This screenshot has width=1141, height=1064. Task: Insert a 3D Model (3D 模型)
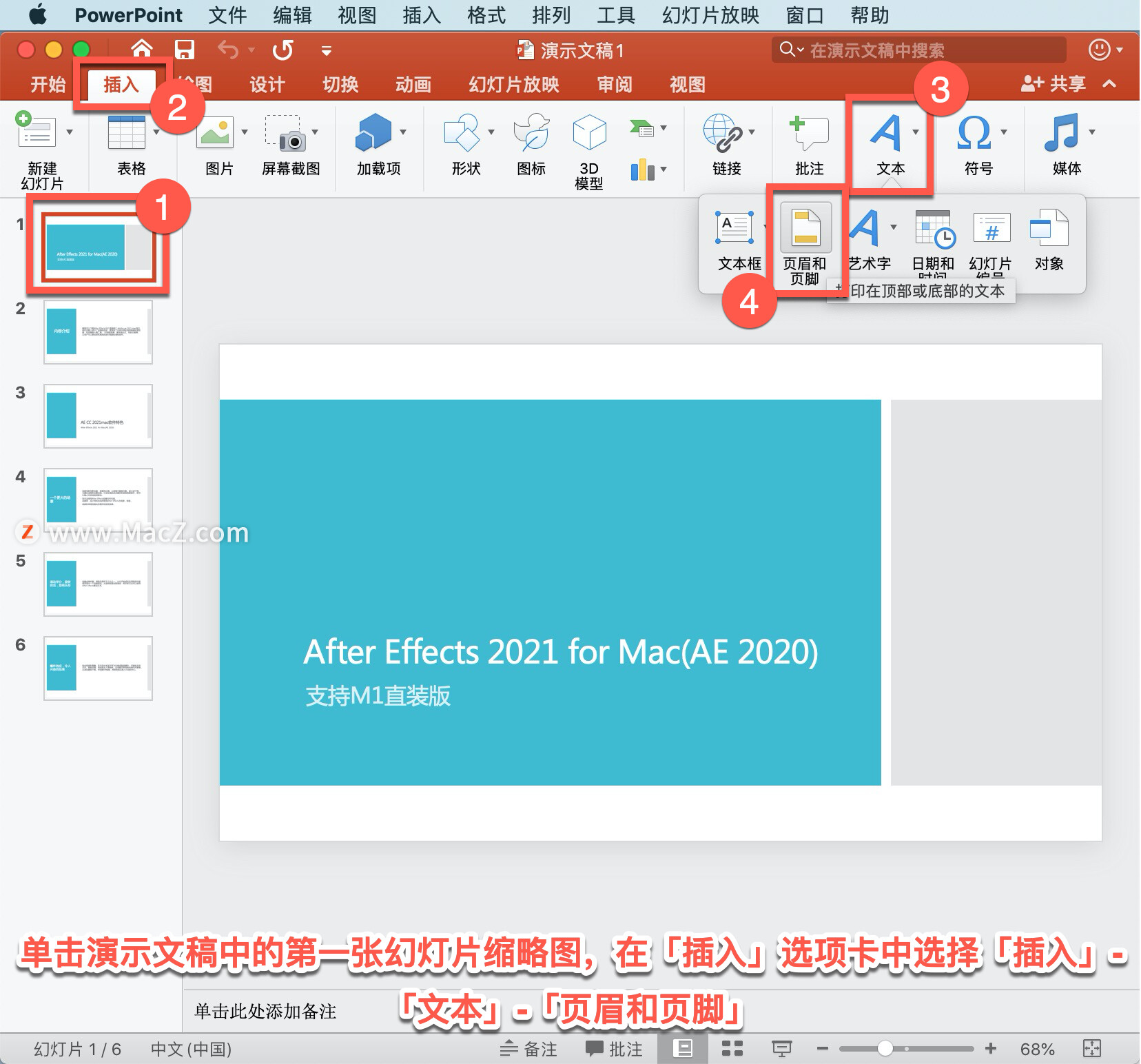[x=589, y=132]
